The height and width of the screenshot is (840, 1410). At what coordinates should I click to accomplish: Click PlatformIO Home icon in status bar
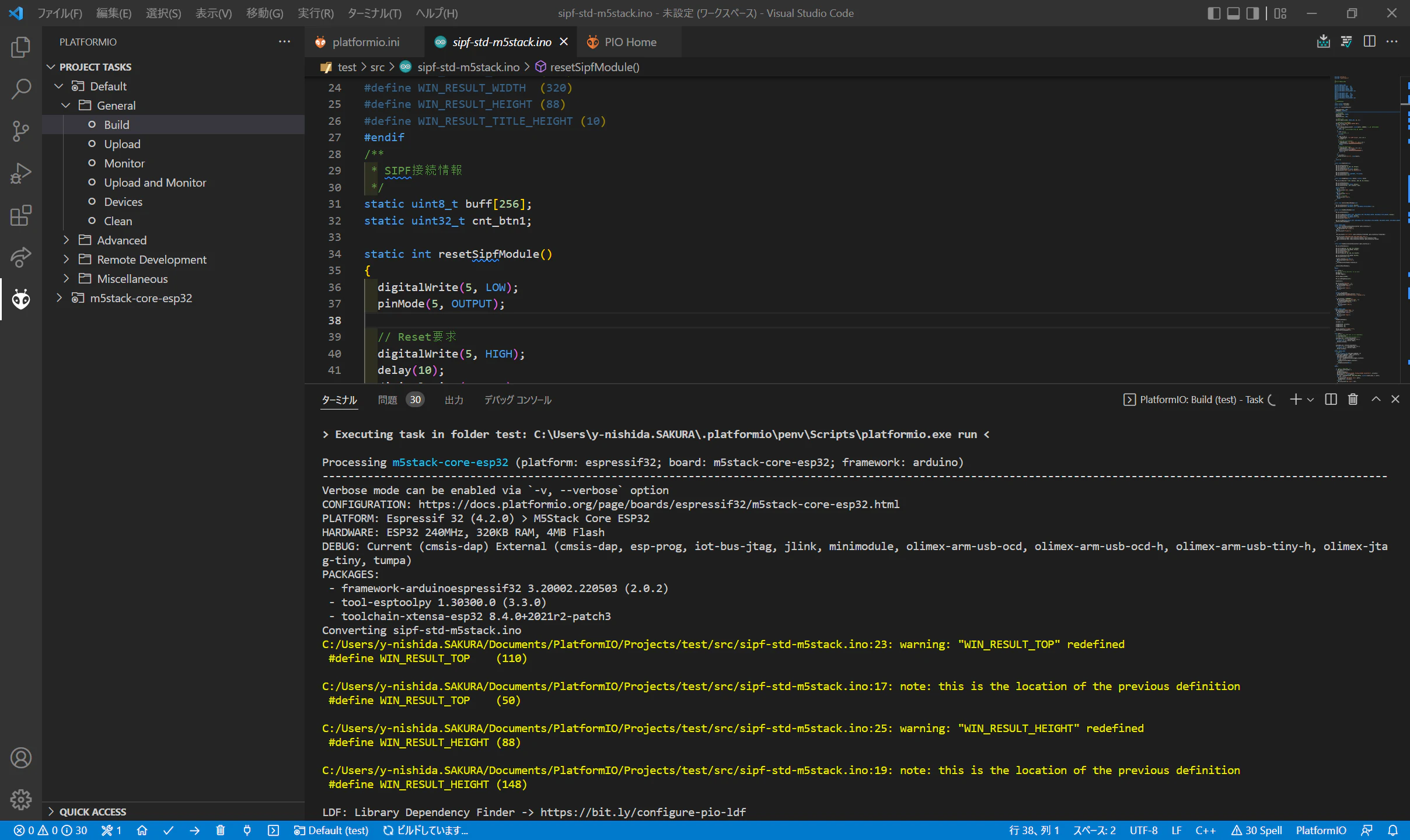click(x=142, y=830)
